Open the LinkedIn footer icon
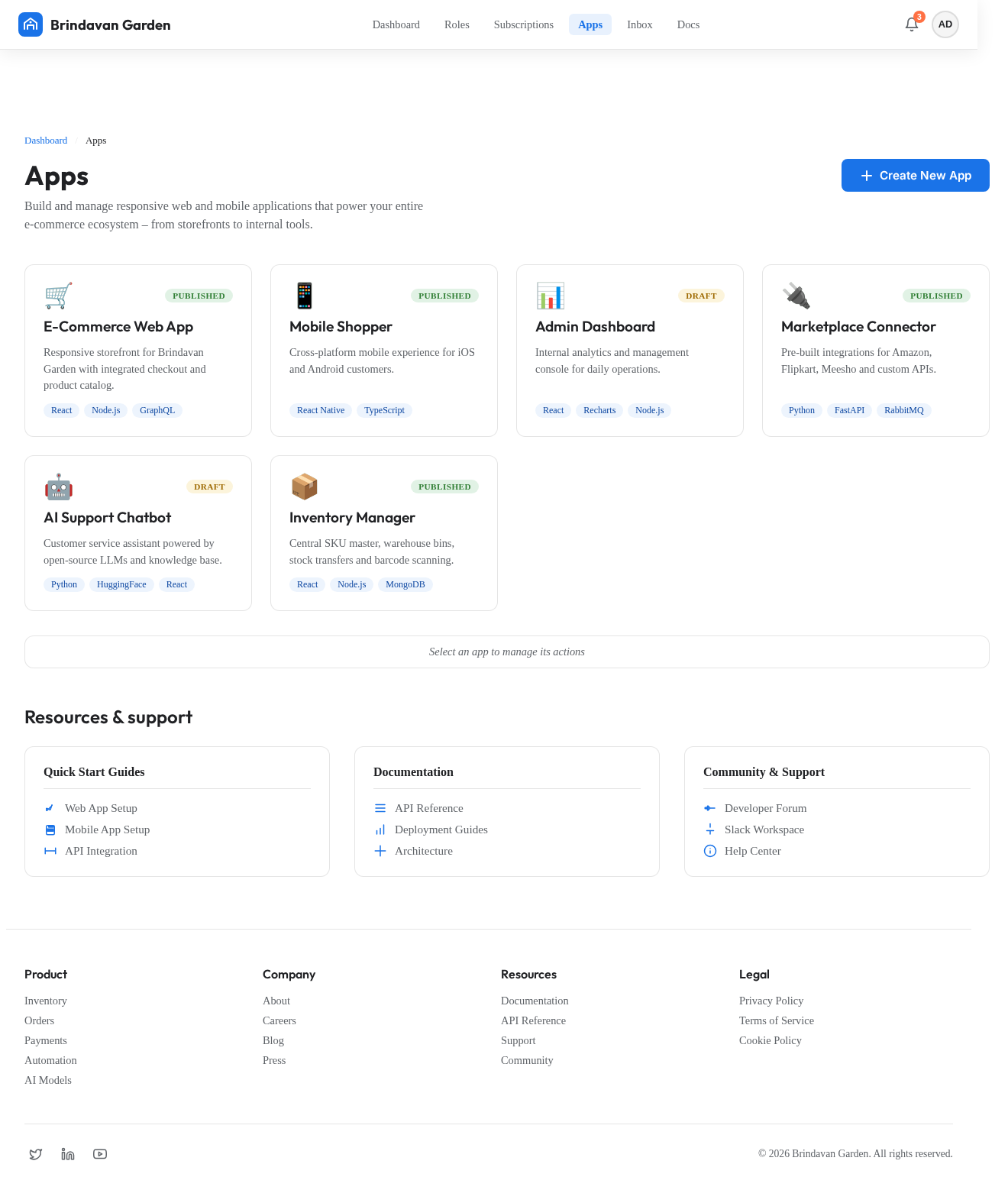This screenshot has width=1008, height=1190. pyautogui.click(x=68, y=1154)
